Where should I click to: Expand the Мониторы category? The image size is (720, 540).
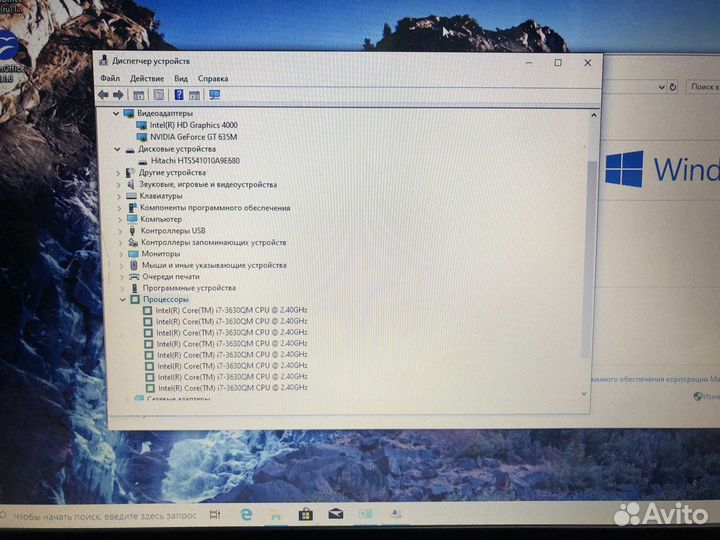tap(121, 254)
